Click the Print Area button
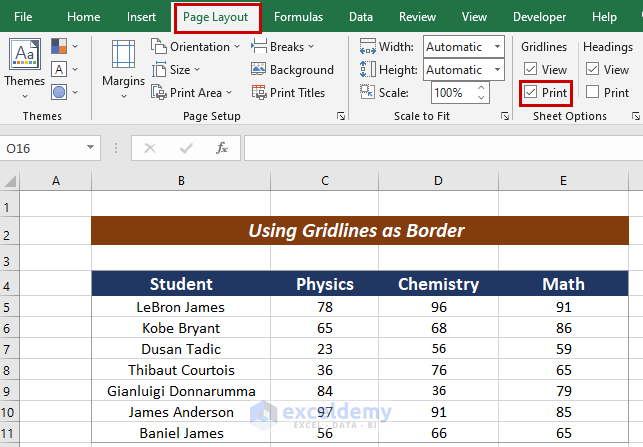This screenshot has height=447, width=643. click(x=189, y=93)
